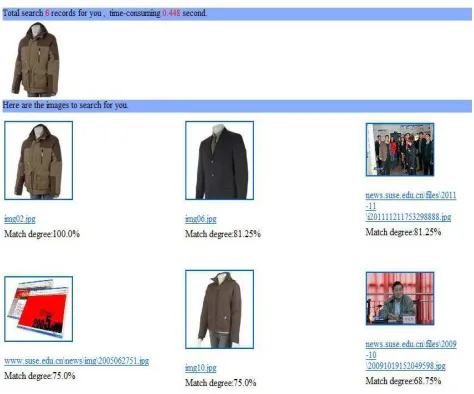Click 'Total search 6 records' header text
Screen dimensions: 474x394
[105, 13]
